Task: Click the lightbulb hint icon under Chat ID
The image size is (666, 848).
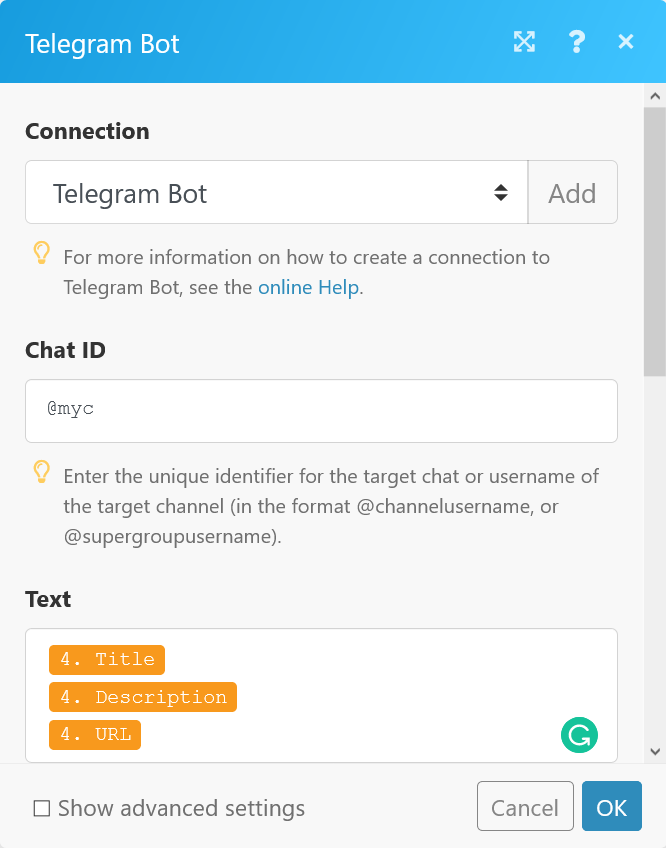Action: pos(42,472)
